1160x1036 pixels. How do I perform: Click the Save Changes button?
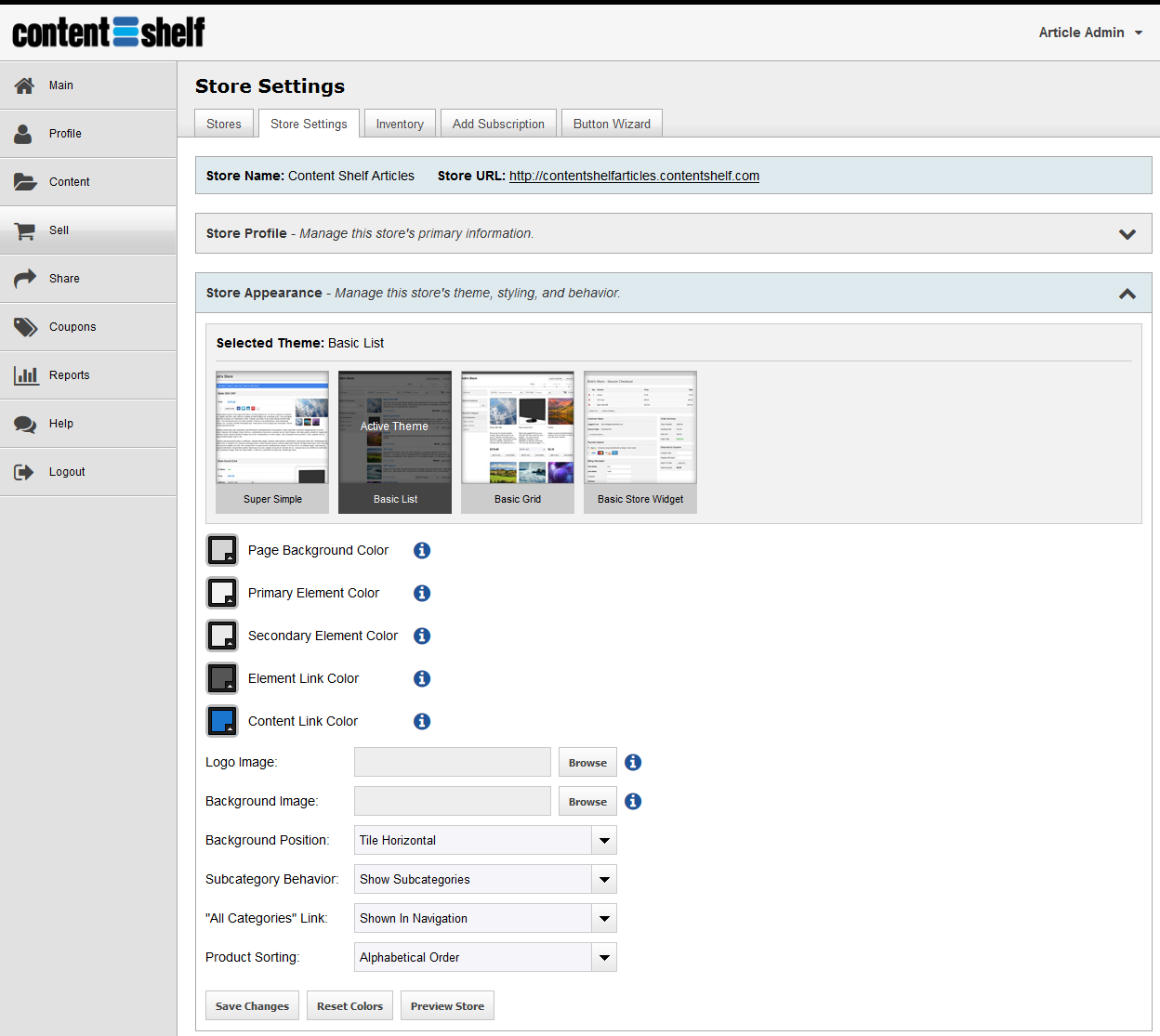pyautogui.click(x=252, y=1005)
